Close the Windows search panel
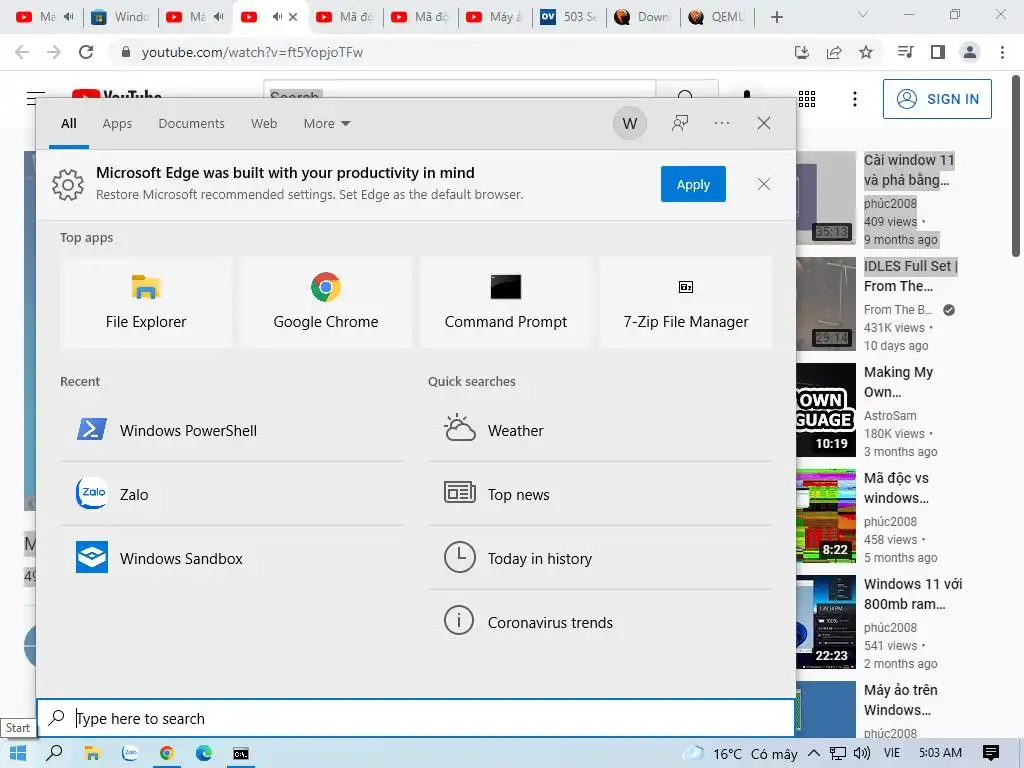1024x768 pixels. (x=763, y=123)
